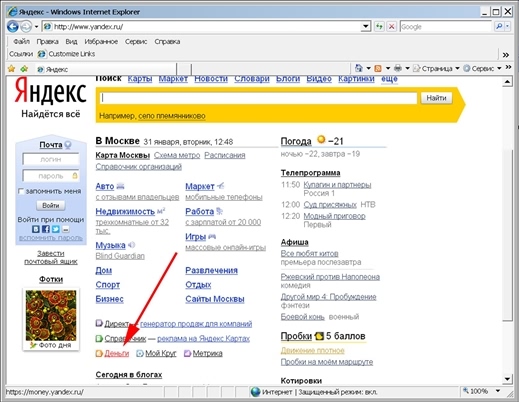Image resolution: width=519 pixels, height=402 pixels.
Task: Click the Фото дня flower thumbnail
Action: pyautogui.click(x=51, y=315)
